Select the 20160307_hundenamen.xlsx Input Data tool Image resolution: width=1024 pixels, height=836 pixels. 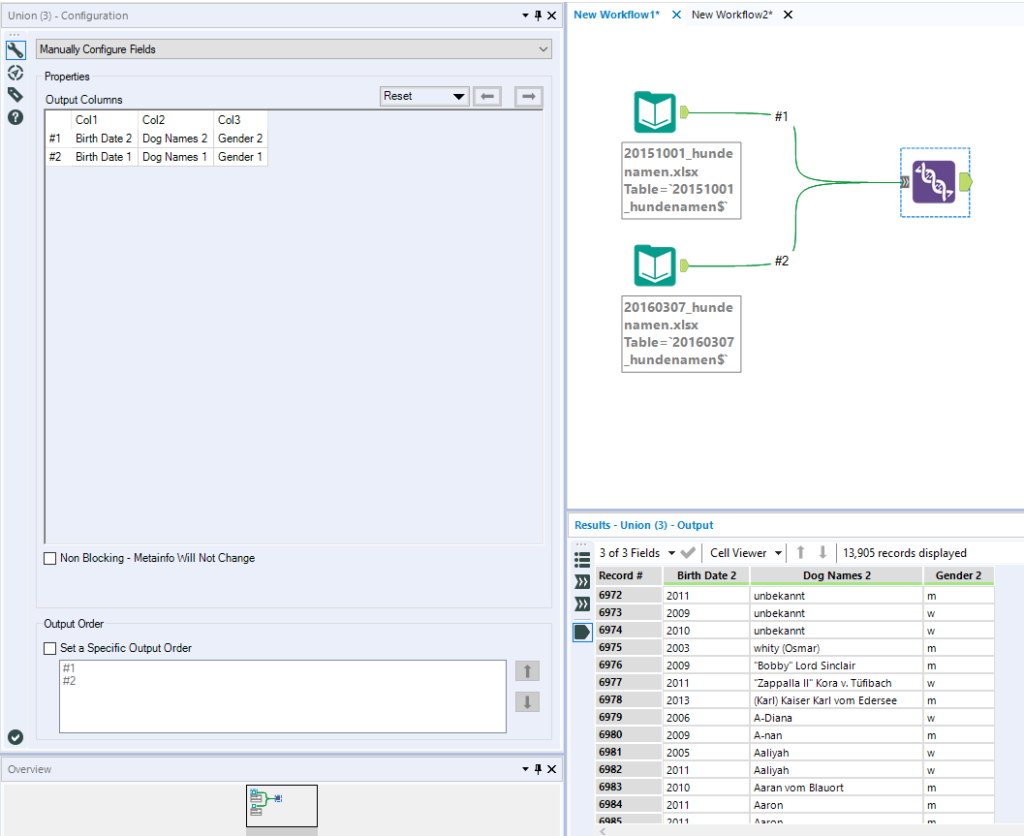click(x=655, y=267)
